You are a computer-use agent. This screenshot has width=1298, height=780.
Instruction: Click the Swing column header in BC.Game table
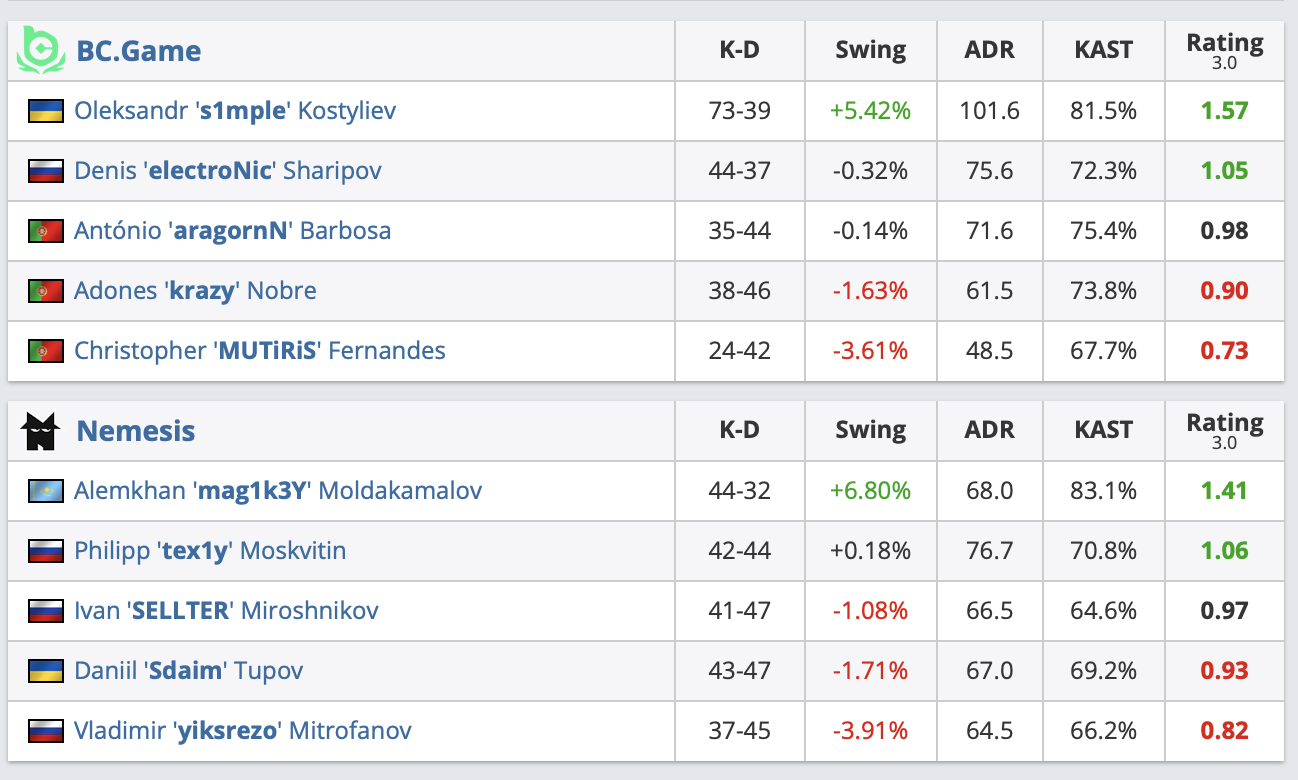click(x=870, y=50)
